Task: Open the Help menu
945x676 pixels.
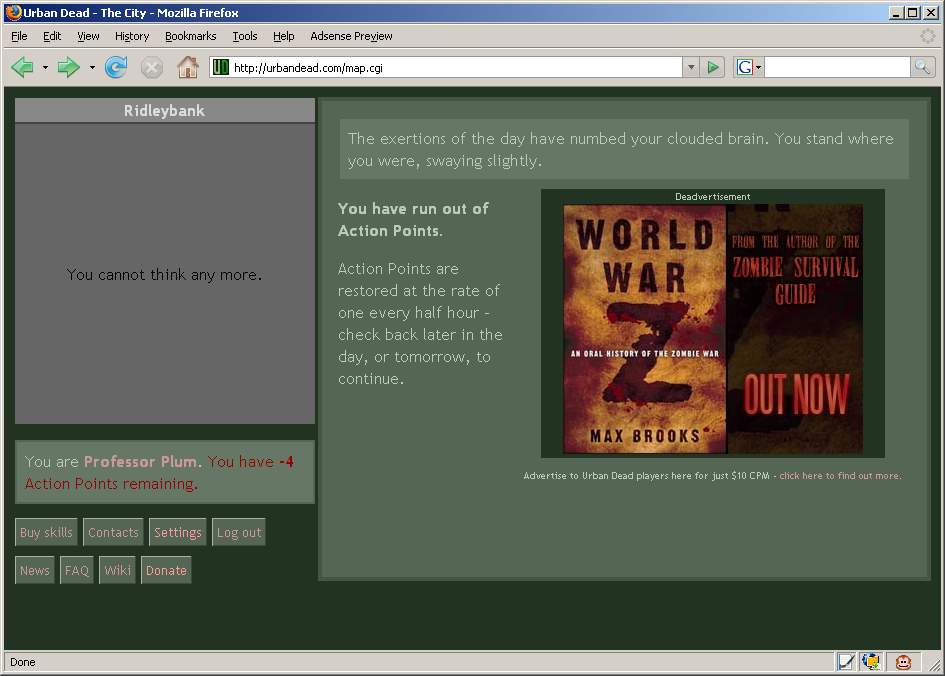Action: [283, 36]
